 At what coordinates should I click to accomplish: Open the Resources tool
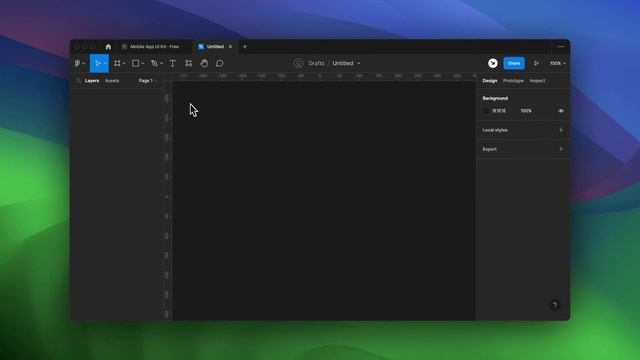[x=188, y=63]
